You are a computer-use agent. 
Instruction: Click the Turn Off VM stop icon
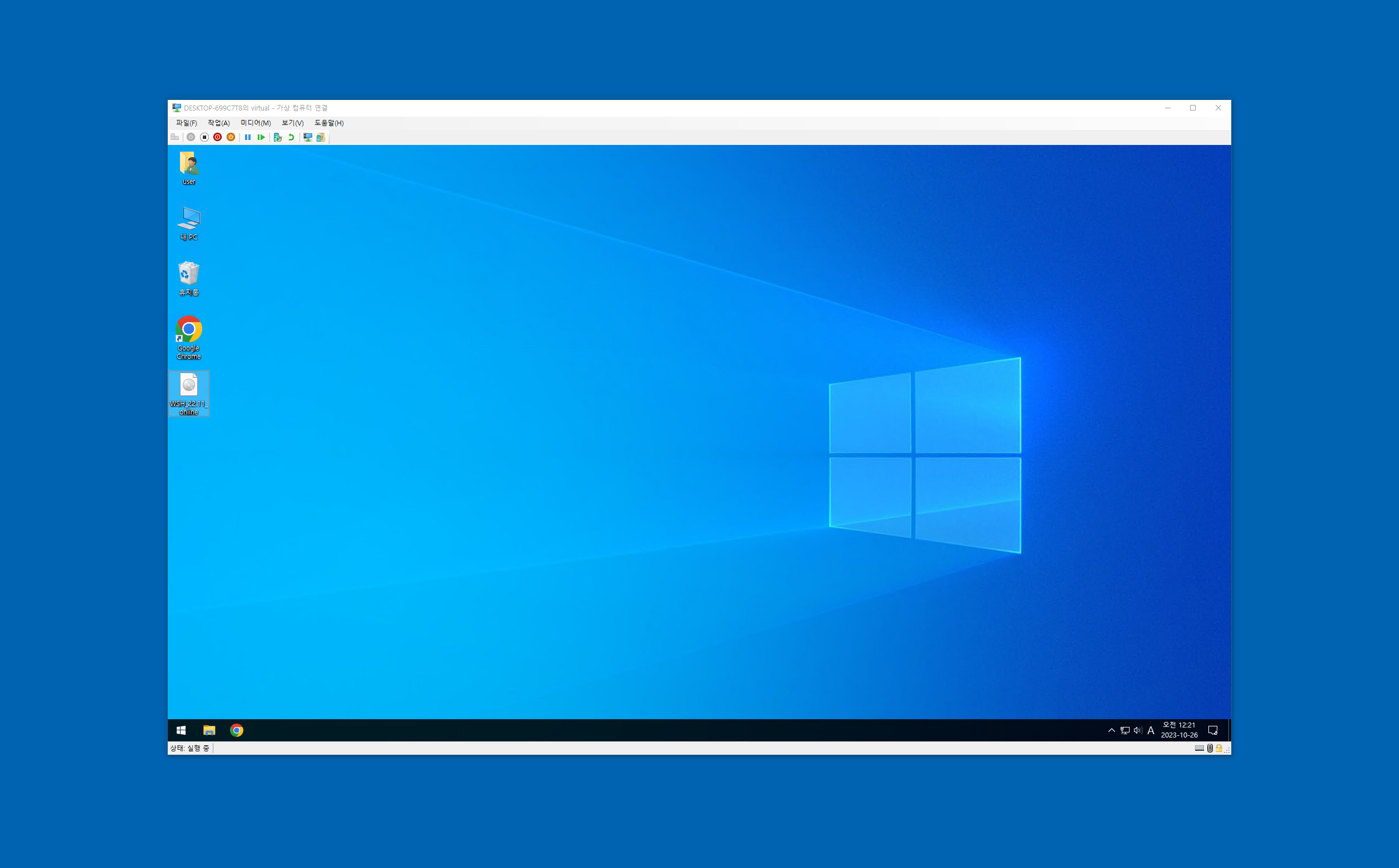point(204,137)
